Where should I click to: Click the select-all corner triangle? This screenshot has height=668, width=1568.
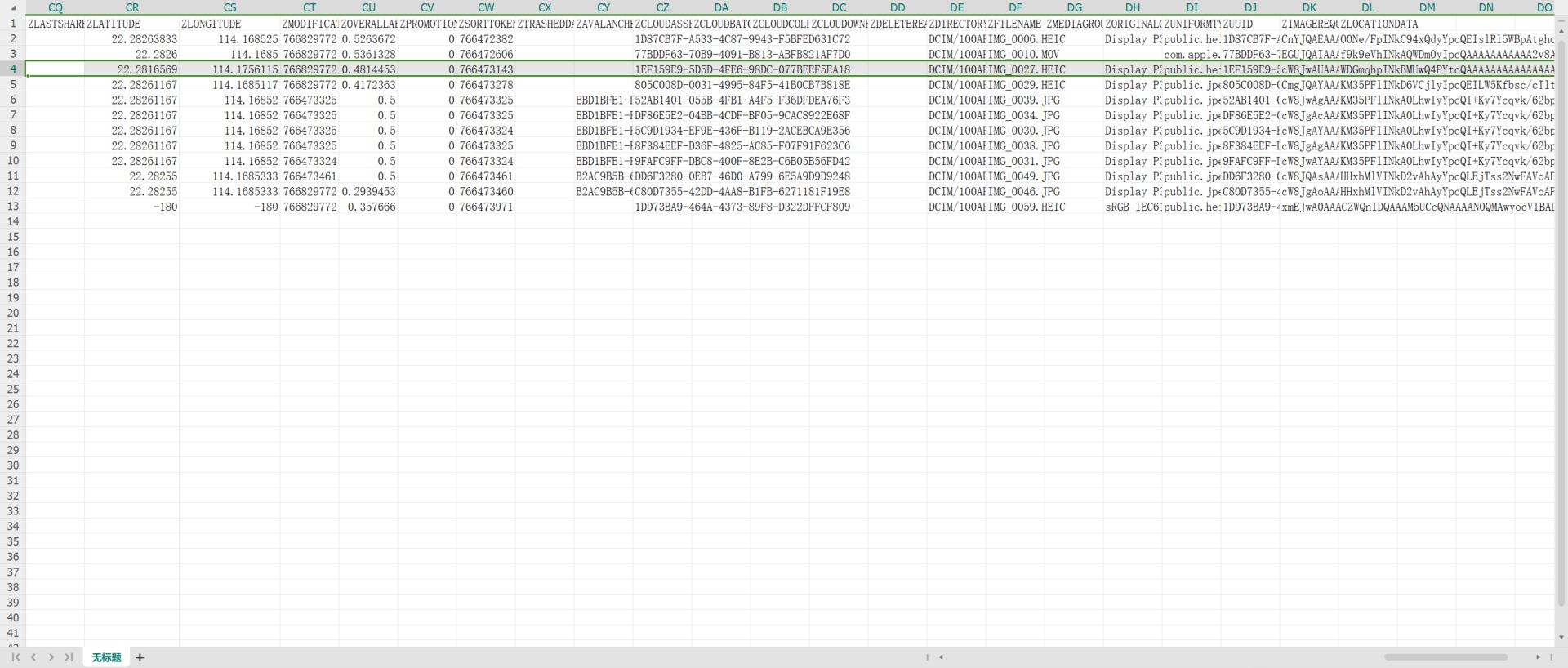pyautogui.click(x=13, y=7)
